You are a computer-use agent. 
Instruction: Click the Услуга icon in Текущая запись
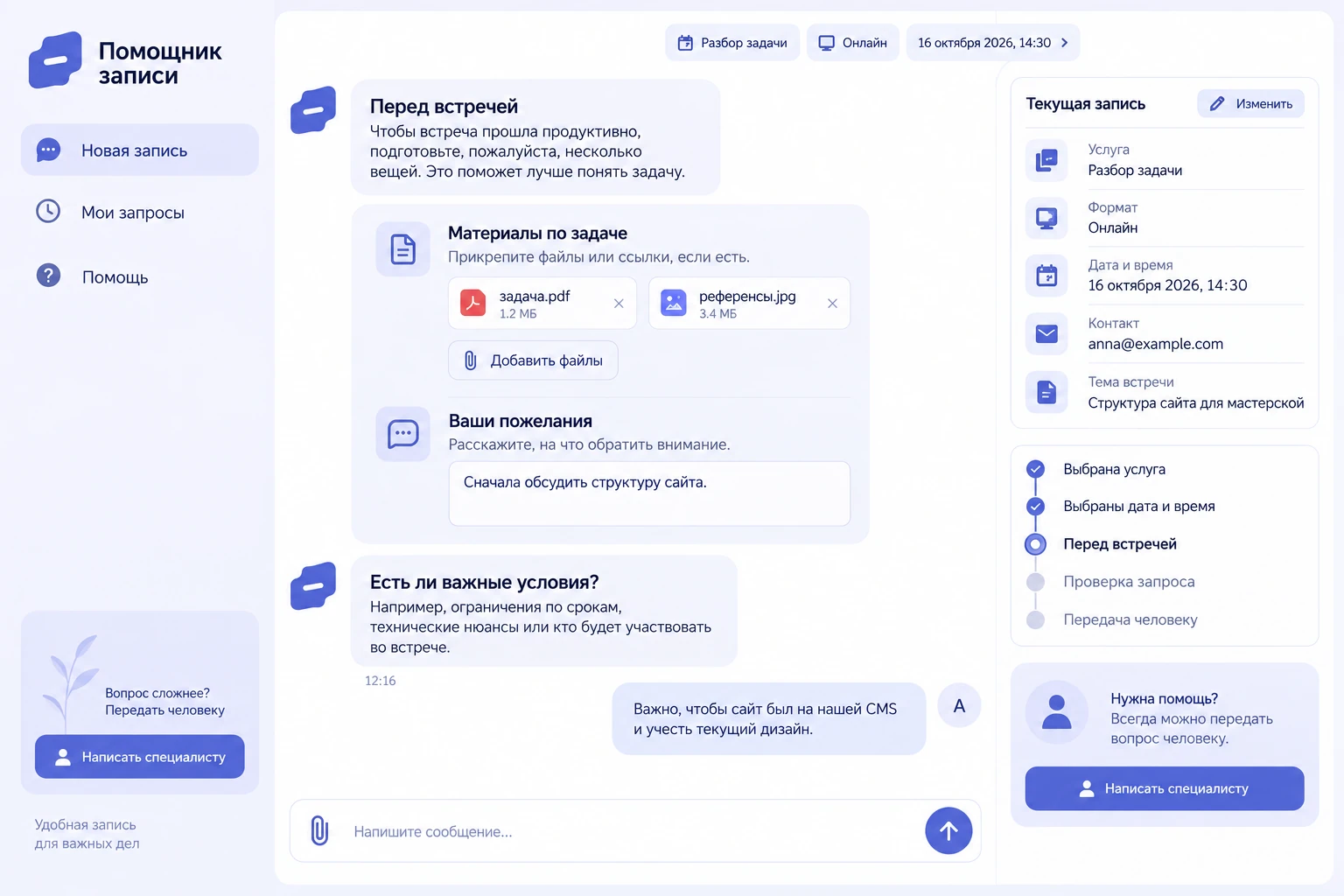[x=1046, y=160]
